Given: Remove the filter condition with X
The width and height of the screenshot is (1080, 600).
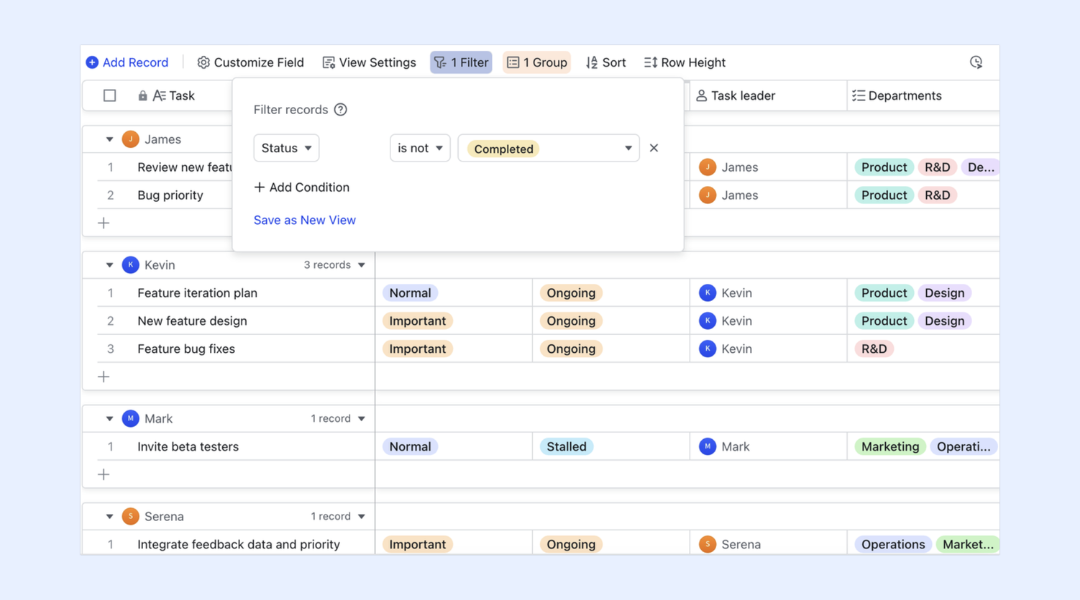Looking at the screenshot, I should (654, 148).
